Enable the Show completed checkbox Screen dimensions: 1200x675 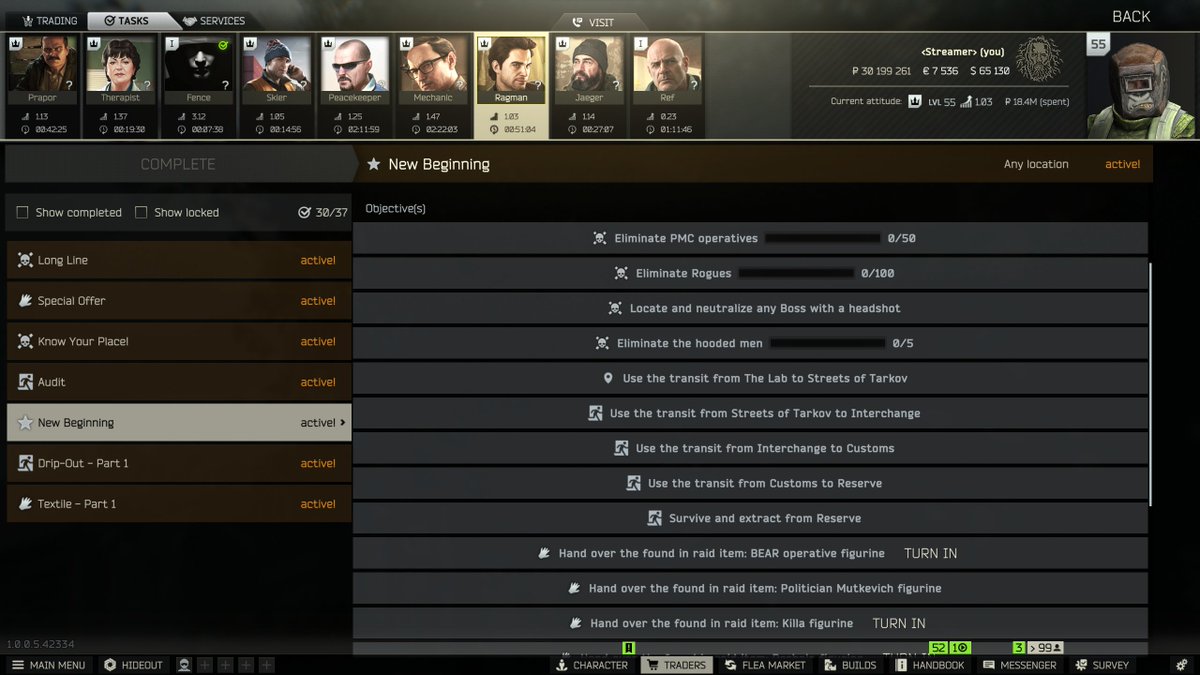[x=22, y=212]
